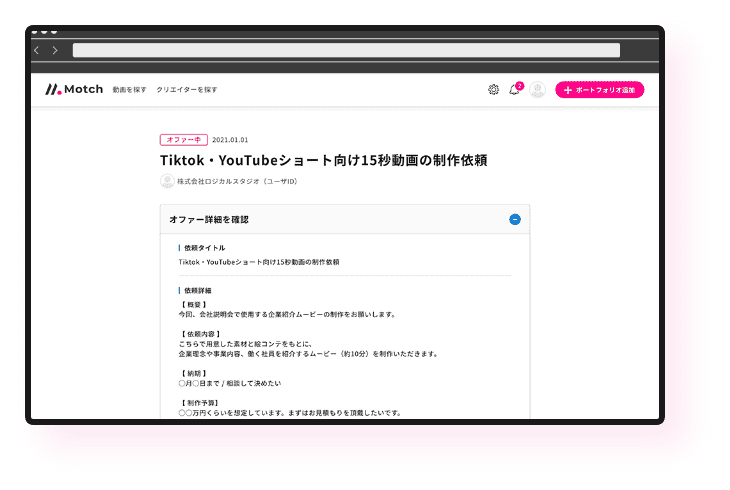Click the browser forward arrow
730x490 pixels.
coord(55,50)
